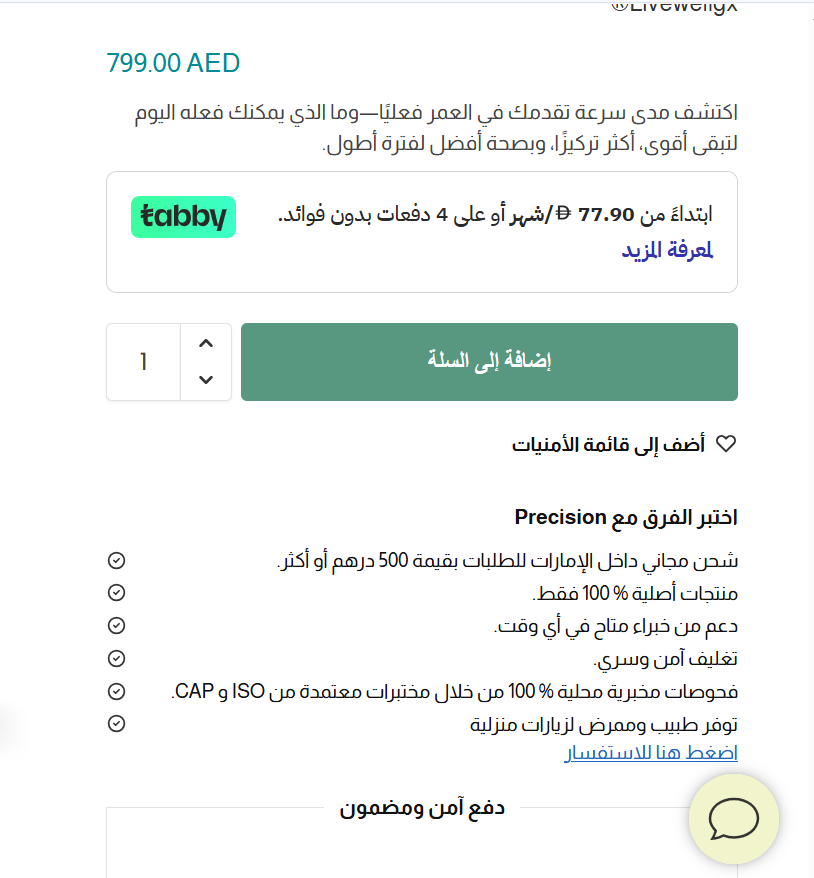
Task: Click the tabby logo badge
Action: 183,217
